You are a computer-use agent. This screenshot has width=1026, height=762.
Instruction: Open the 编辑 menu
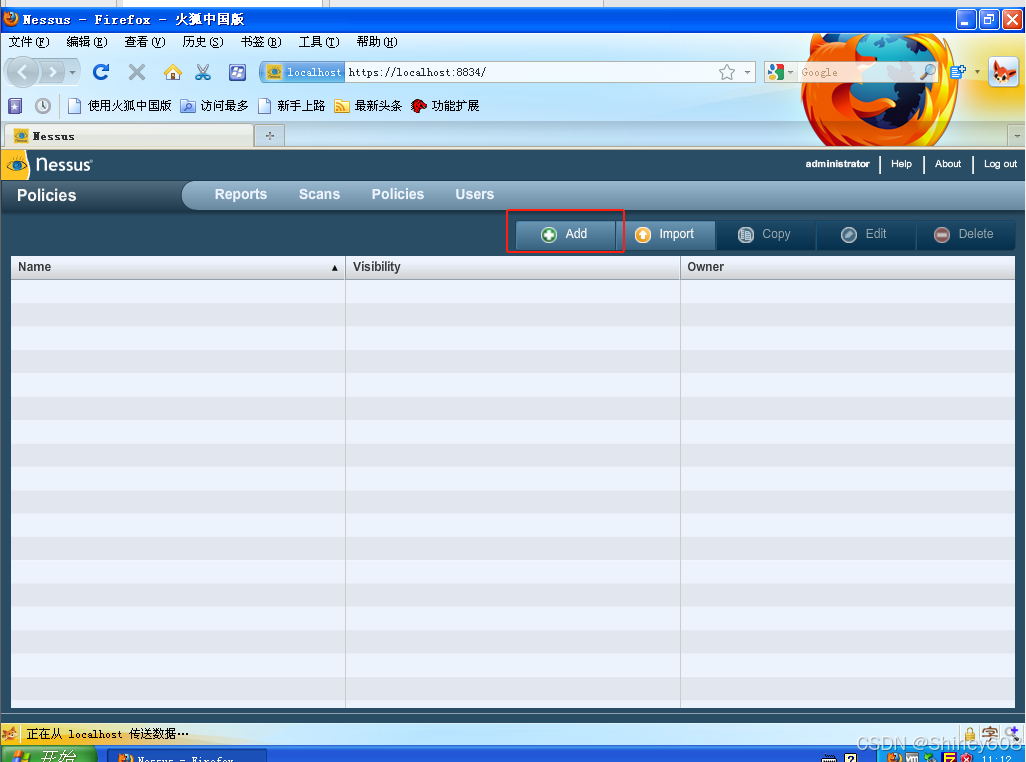pyautogui.click(x=86, y=42)
